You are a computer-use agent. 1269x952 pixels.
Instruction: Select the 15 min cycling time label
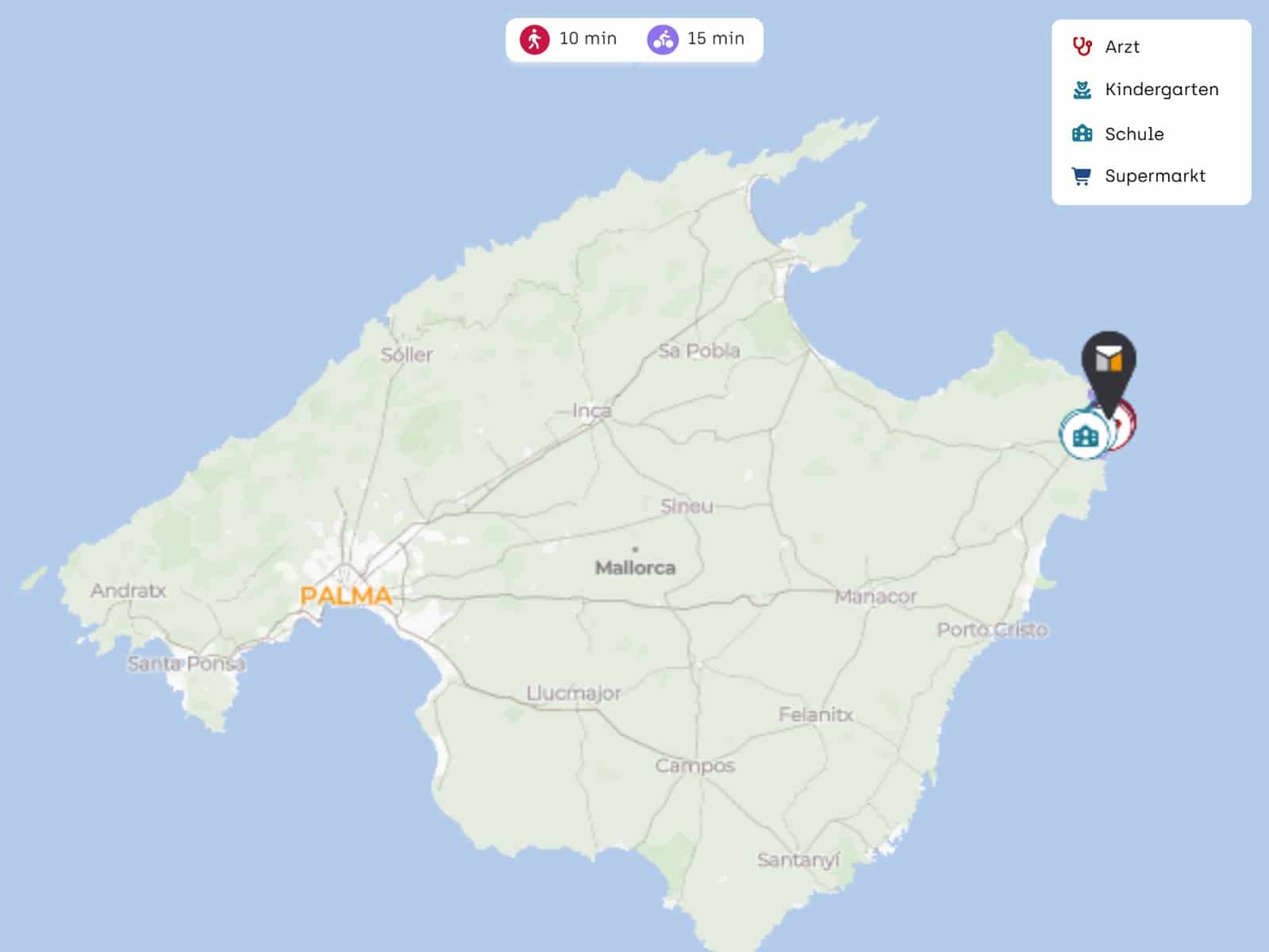[715, 39]
